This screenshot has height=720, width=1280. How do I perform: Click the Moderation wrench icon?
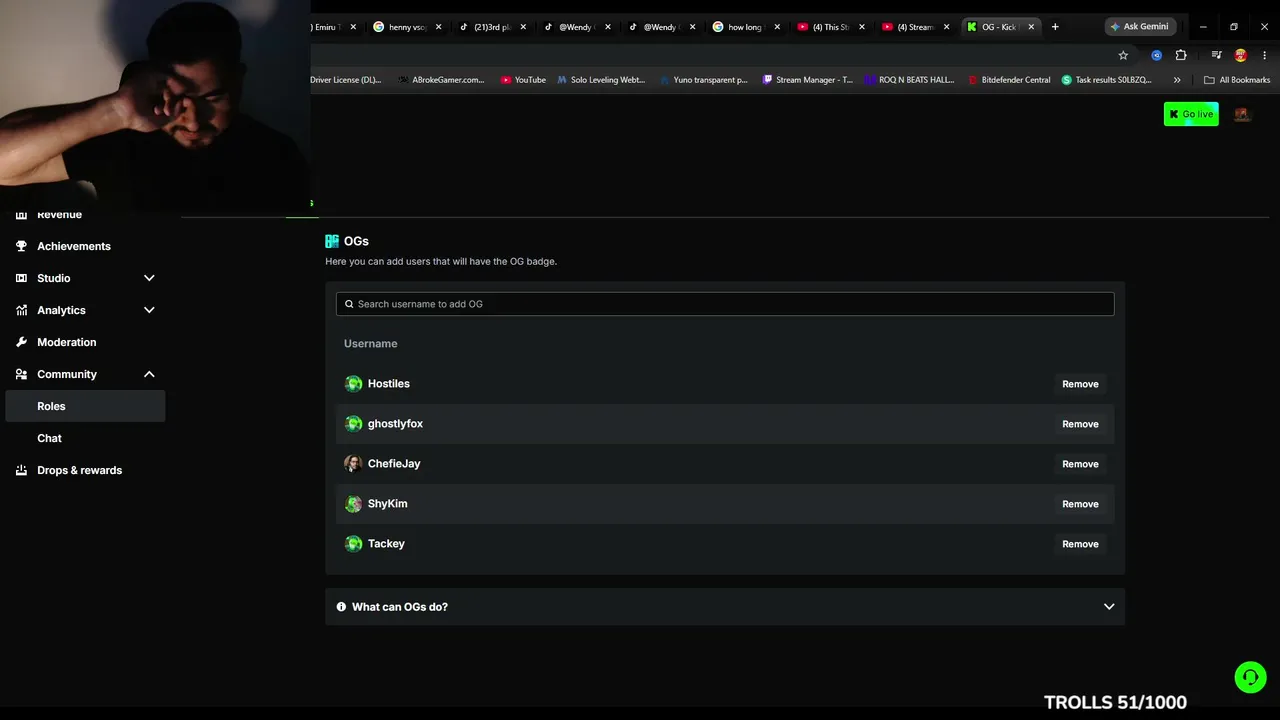[x=22, y=342]
